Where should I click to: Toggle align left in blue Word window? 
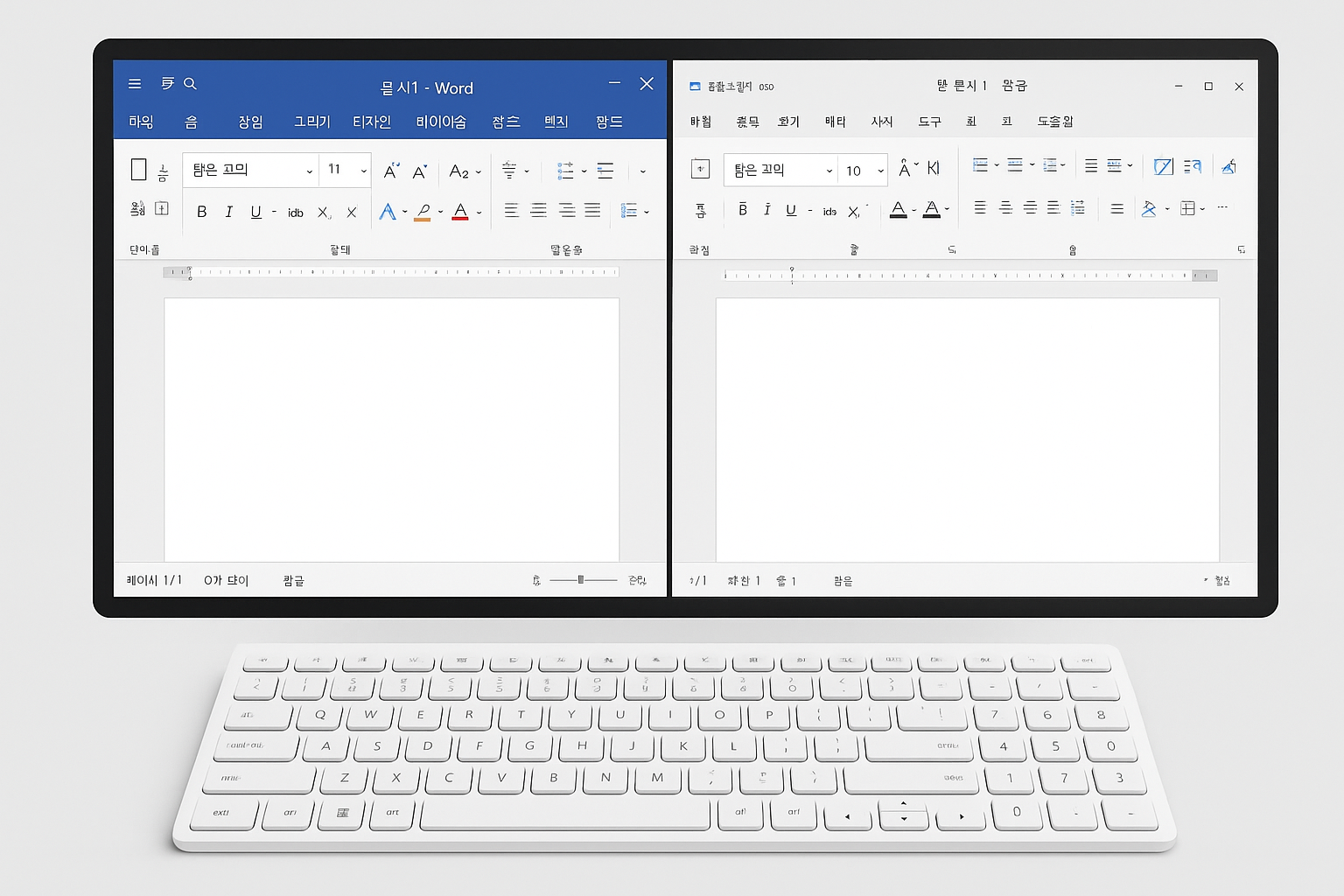(512, 210)
